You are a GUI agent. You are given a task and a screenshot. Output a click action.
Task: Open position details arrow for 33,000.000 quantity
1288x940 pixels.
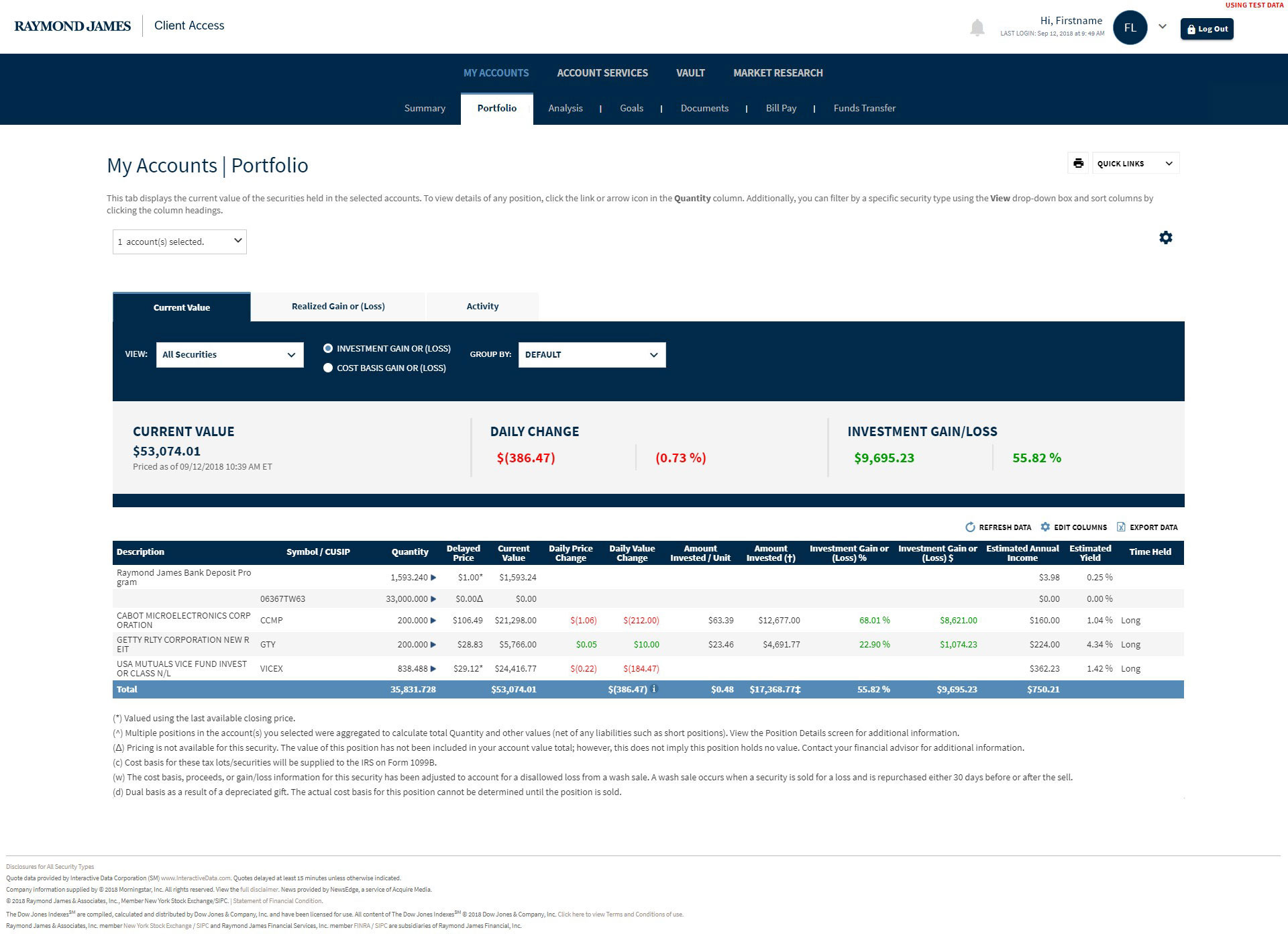pyautogui.click(x=433, y=599)
